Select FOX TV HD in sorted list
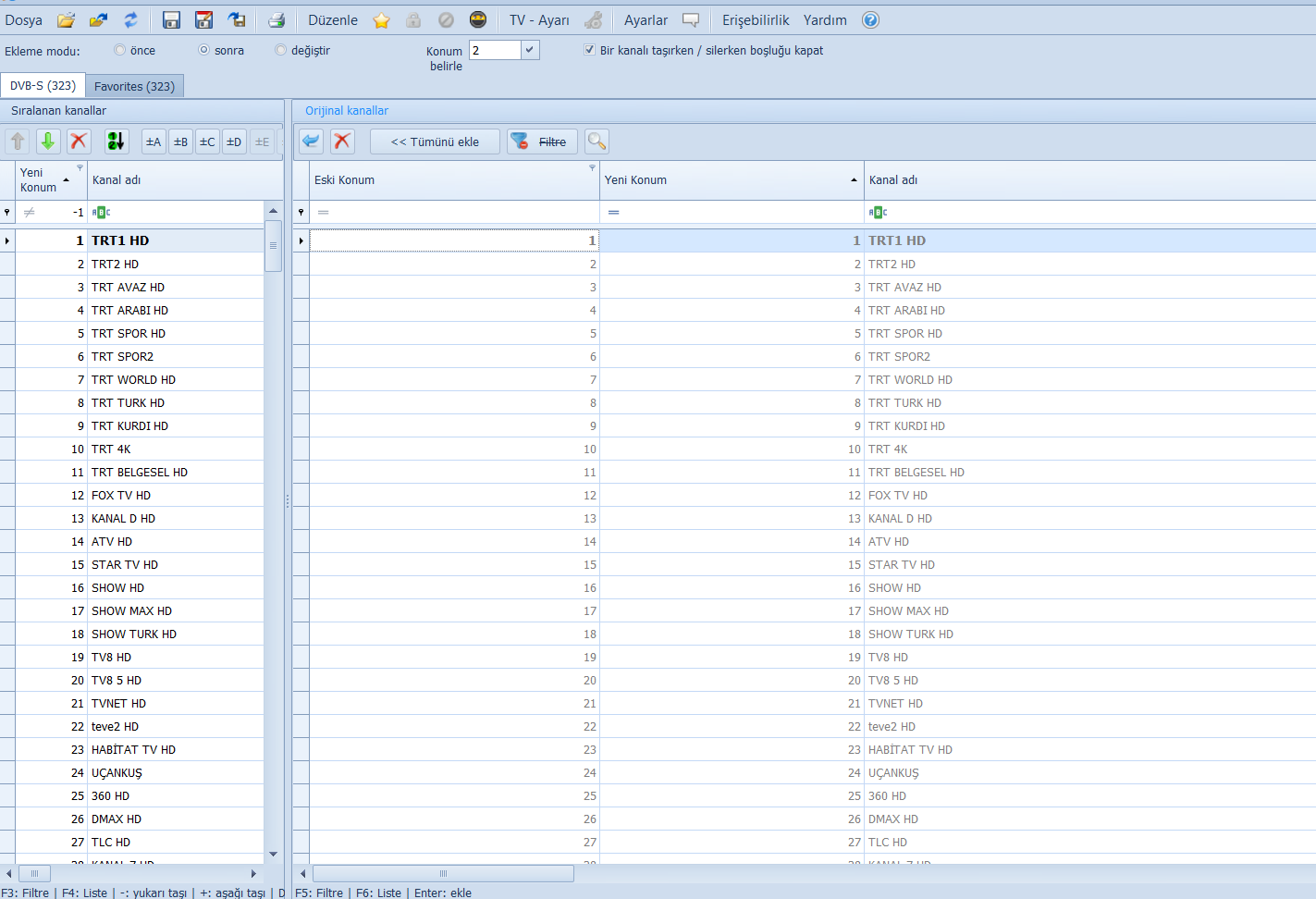The width and height of the screenshot is (1316, 899). click(139, 496)
